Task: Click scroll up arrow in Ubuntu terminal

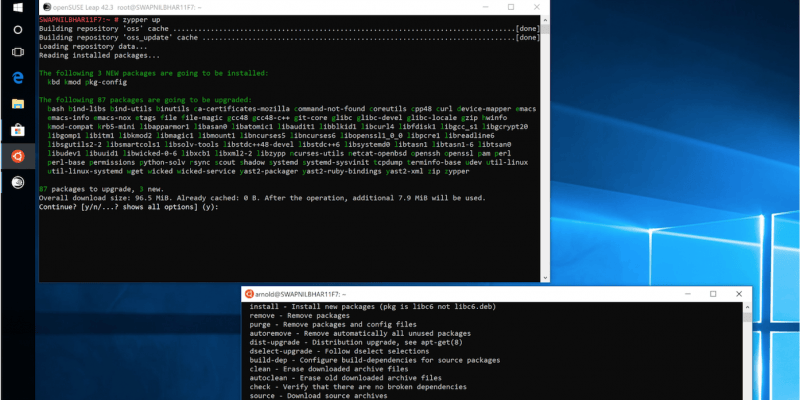Action: 747,307
